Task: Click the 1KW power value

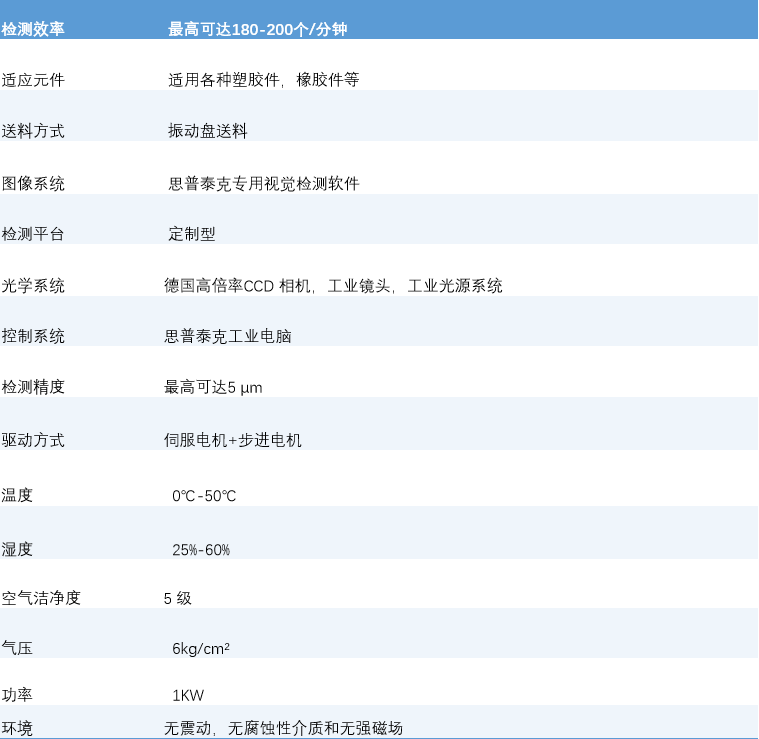Action: tap(188, 695)
